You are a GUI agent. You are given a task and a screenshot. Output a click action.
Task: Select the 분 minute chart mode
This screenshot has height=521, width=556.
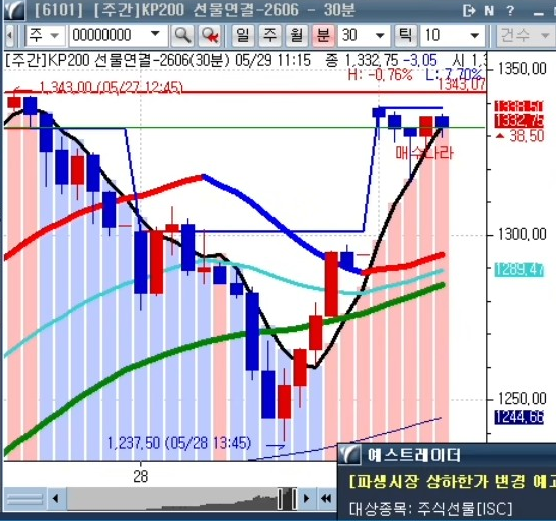point(323,35)
